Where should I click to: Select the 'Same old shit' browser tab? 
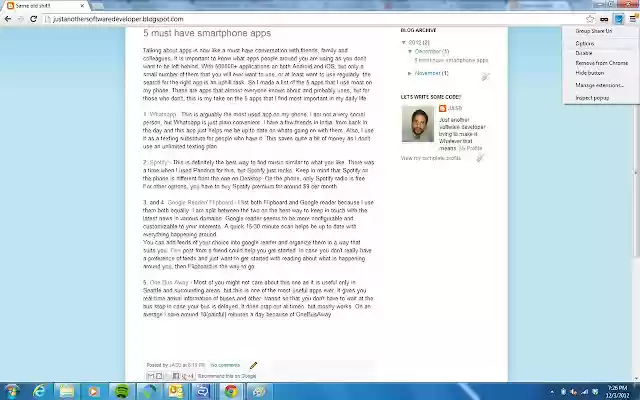point(45,6)
